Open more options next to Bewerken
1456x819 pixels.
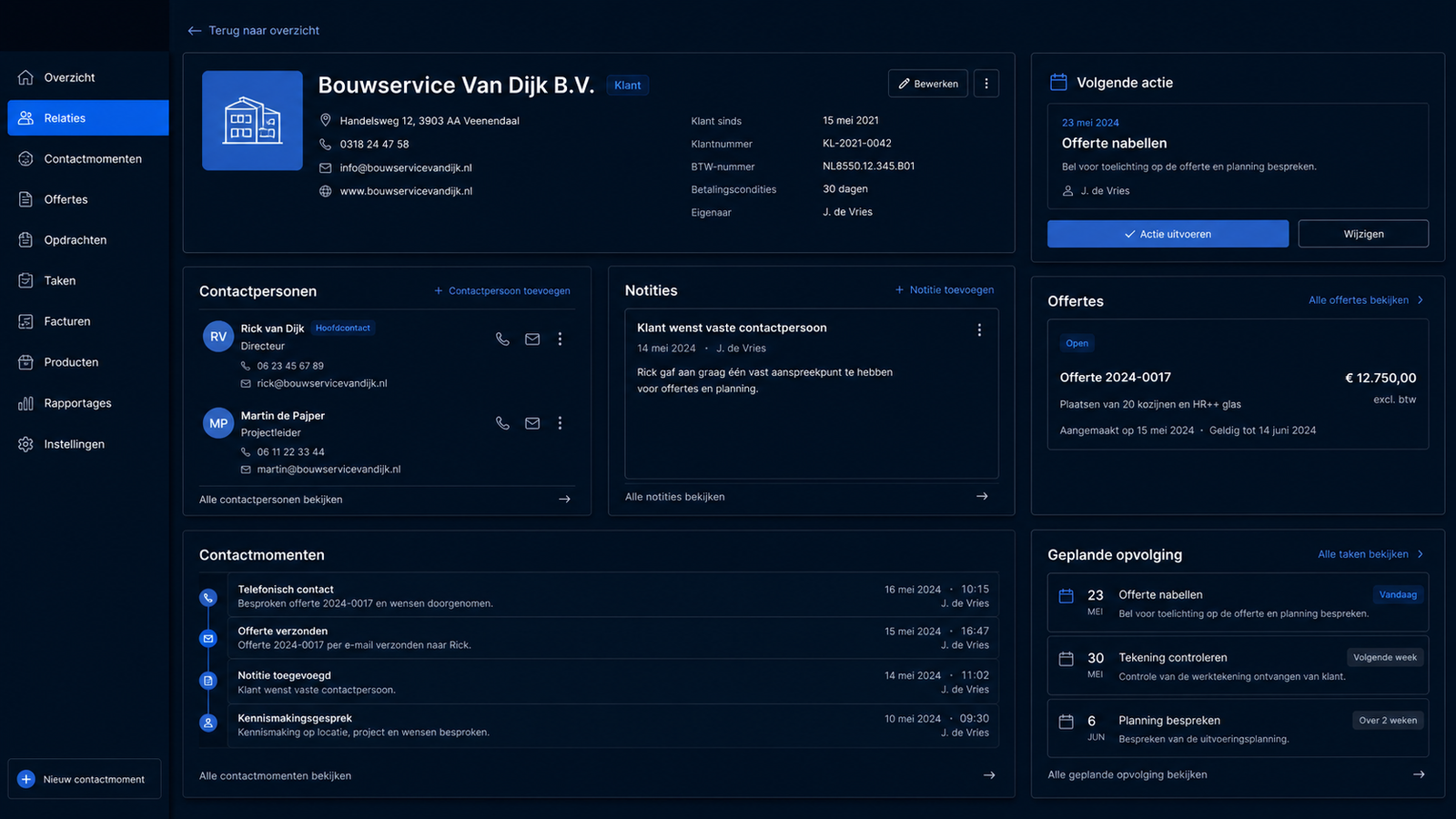986,84
